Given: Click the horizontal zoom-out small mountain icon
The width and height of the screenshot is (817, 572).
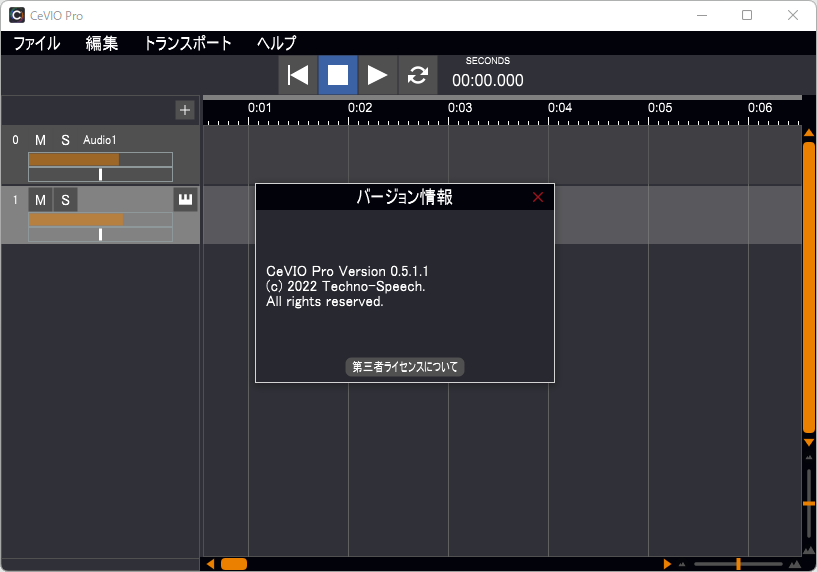Looking at the screenshot, I should tap(682, 564).
